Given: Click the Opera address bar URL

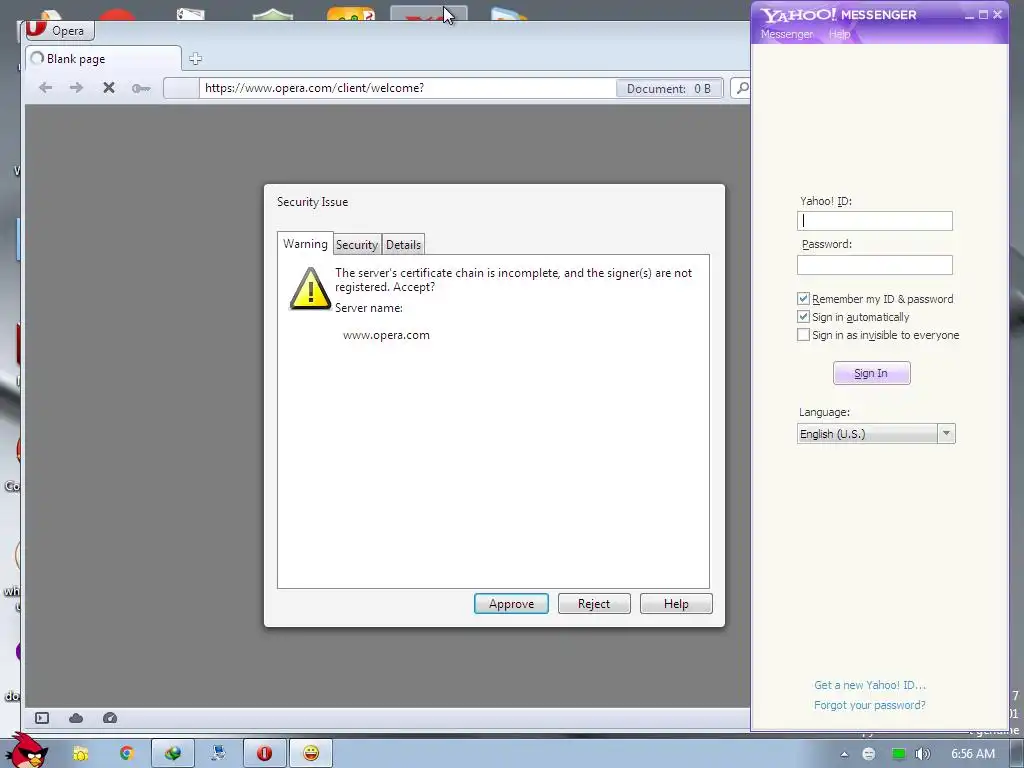Looking at the screenshot, I should (406, 88).
